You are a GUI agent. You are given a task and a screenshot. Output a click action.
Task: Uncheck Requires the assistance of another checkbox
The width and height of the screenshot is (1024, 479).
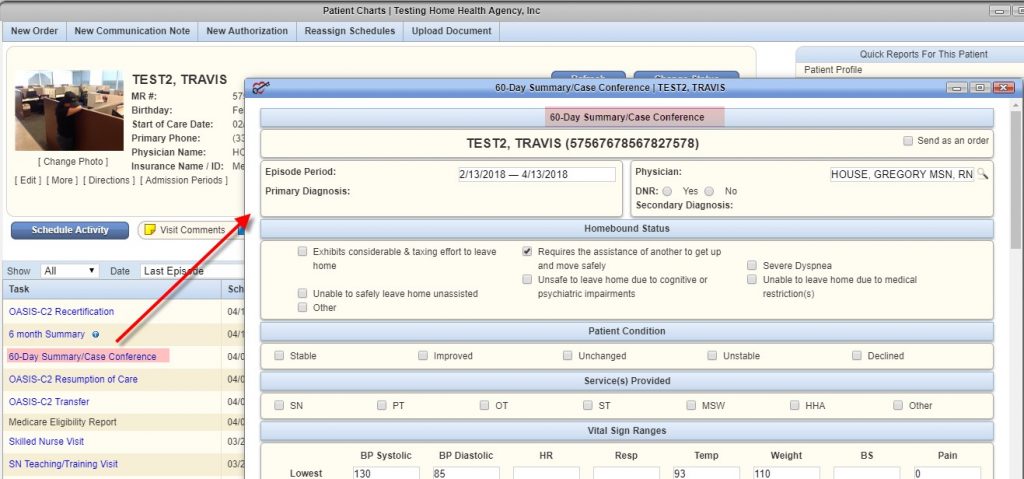pyautogui.click(x=527, y=252)
